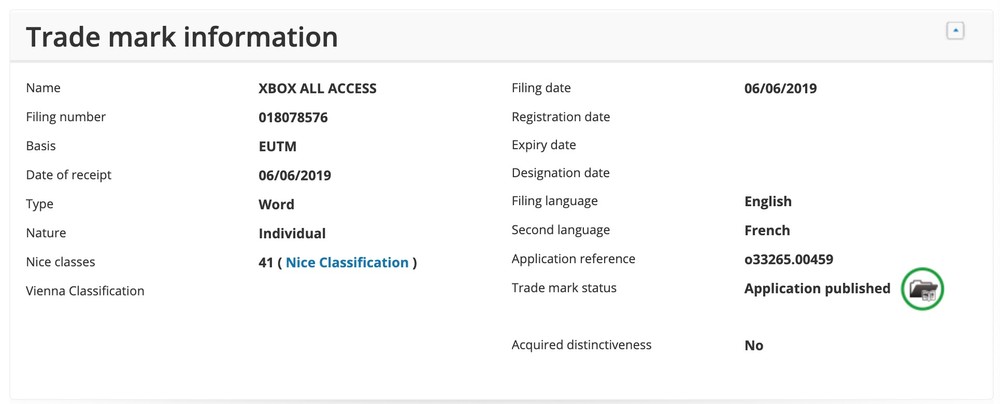This screenshot has width=1000, height=404.
Task: Click the Designation date label
Action: click(560, 173)
